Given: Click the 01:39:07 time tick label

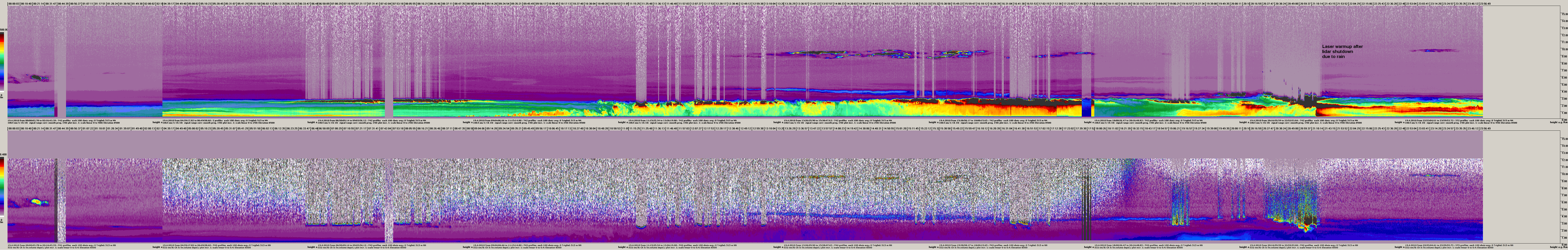Looking at the screenshot, I should click(x=125, y=129).
